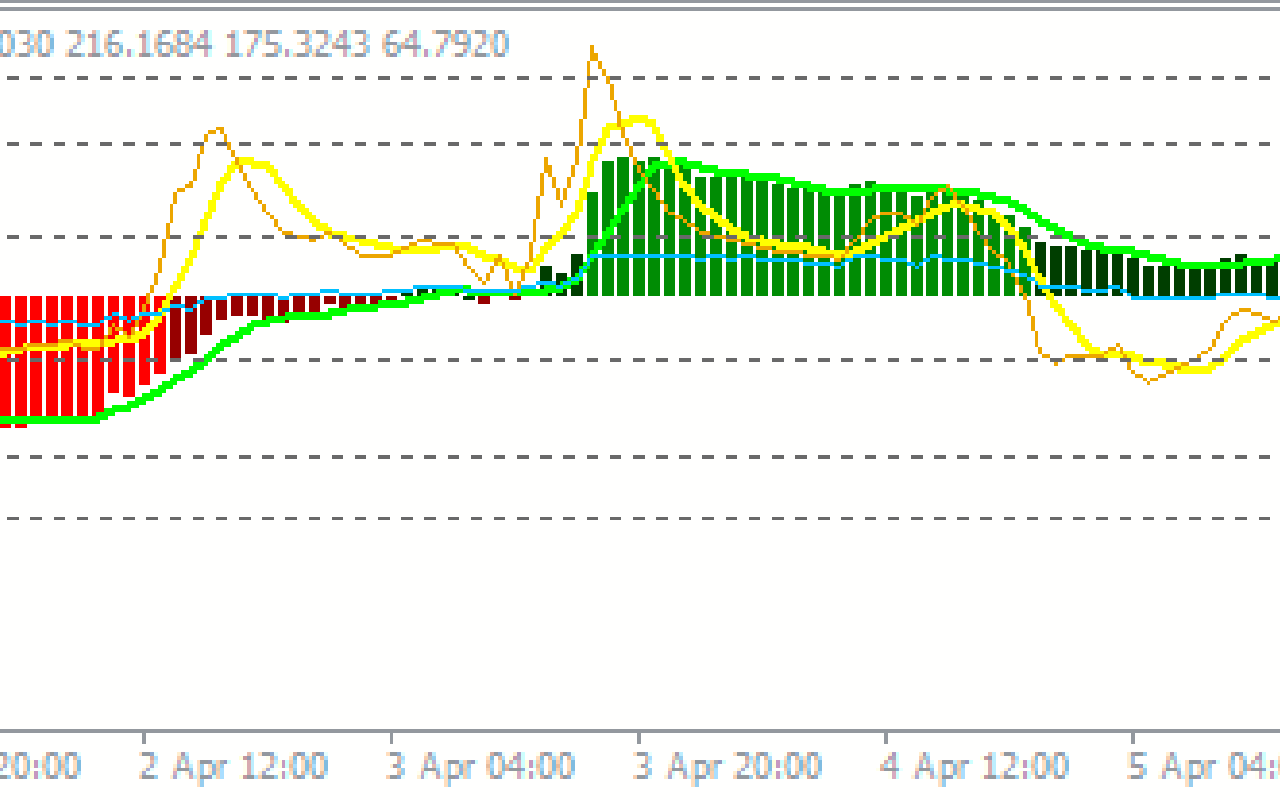Click the 3 Apr 20:00 time label

pyautogui.click(x=729, y=767)
